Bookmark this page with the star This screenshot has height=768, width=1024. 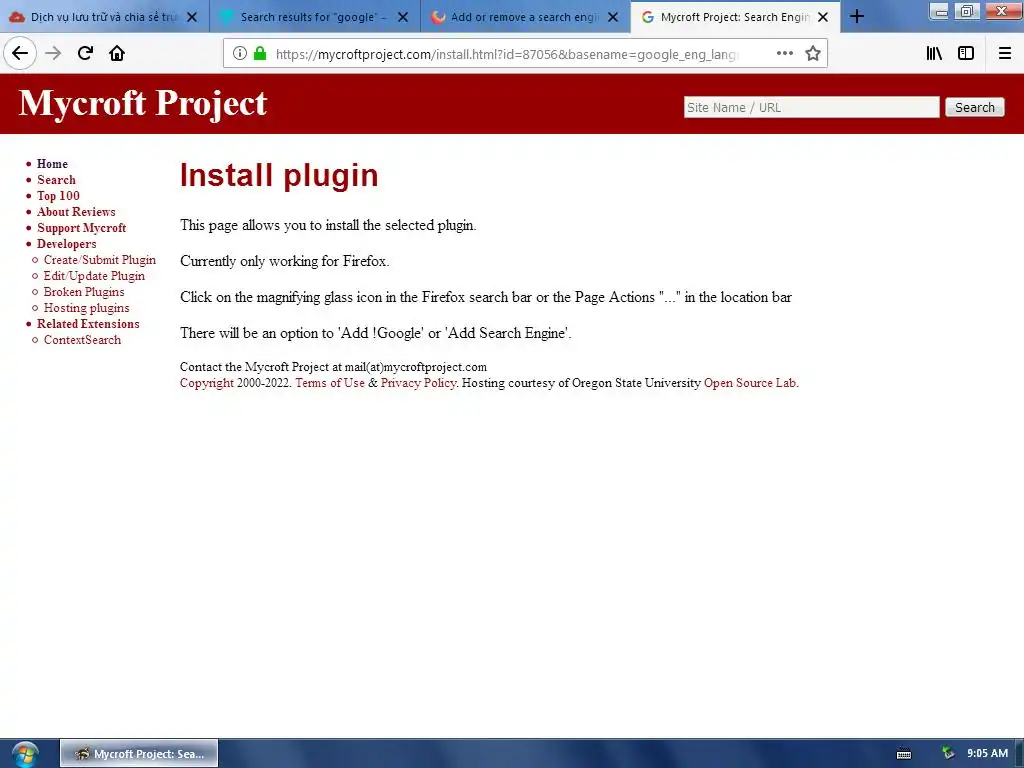click(x=812, y=54)
